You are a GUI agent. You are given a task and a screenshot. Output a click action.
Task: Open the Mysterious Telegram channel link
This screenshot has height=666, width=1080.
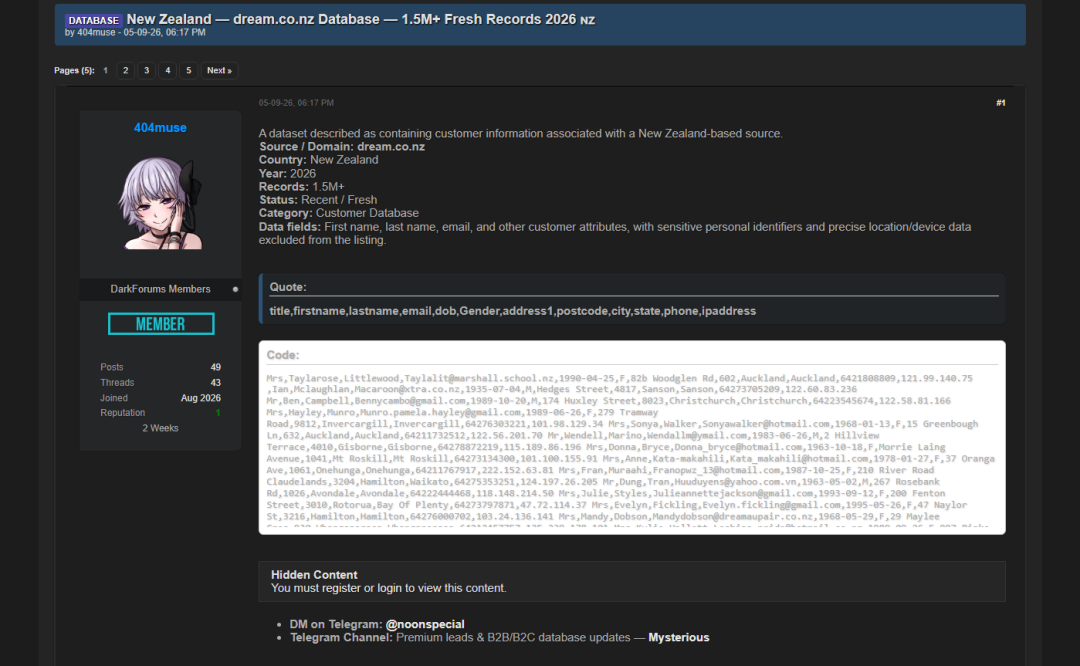click(678, 637)
